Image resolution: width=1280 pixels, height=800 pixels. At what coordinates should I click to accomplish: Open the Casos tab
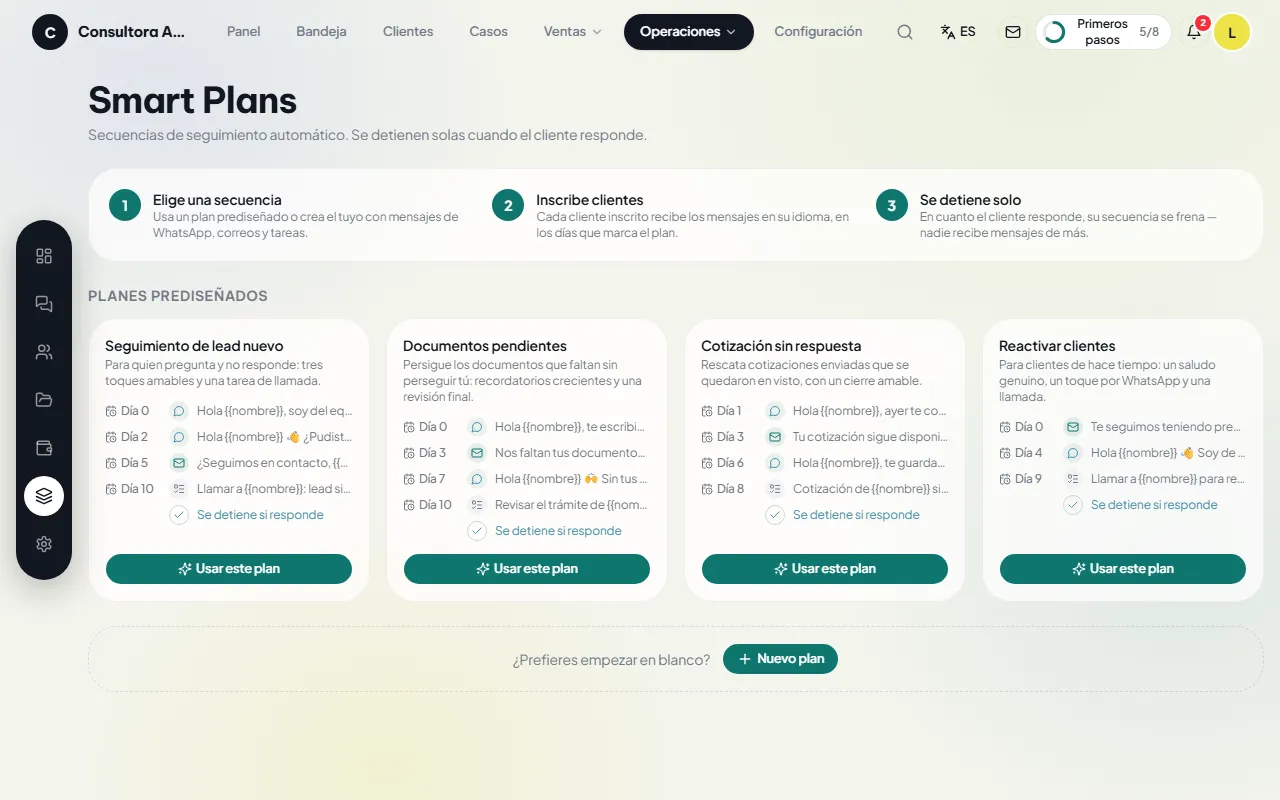coord(489,32)
